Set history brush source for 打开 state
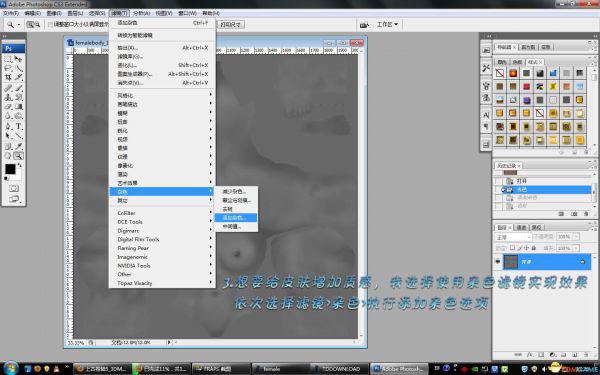600x375 pixels. coord(498,181)
